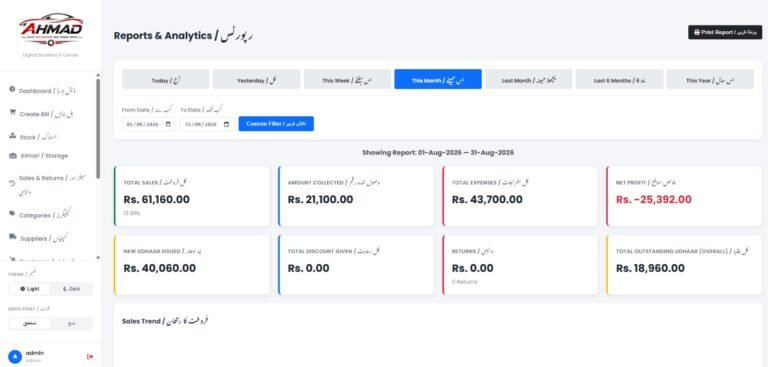The image size is (768, 367).
Task: Click the Print Report button
Action: (725, 32)
